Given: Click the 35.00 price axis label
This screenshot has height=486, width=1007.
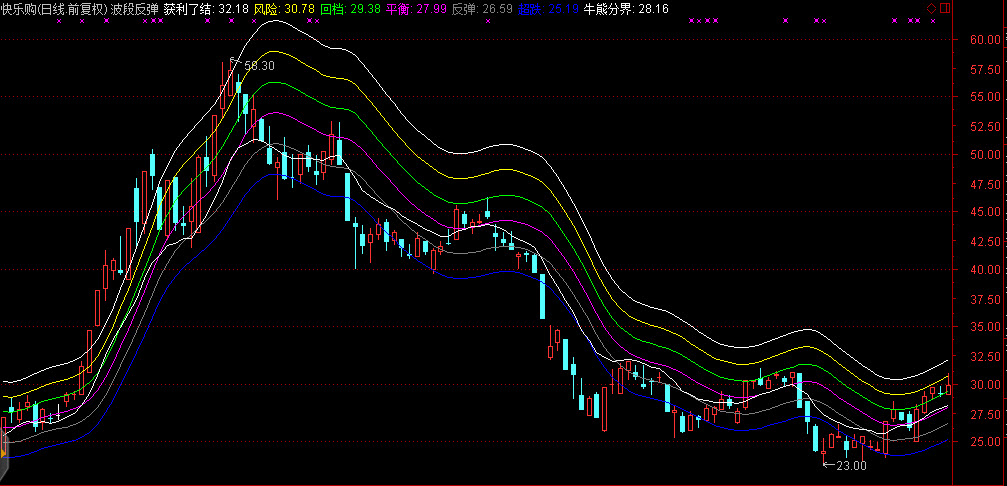Looking at the screenshot, I should (x=985, y=327).
